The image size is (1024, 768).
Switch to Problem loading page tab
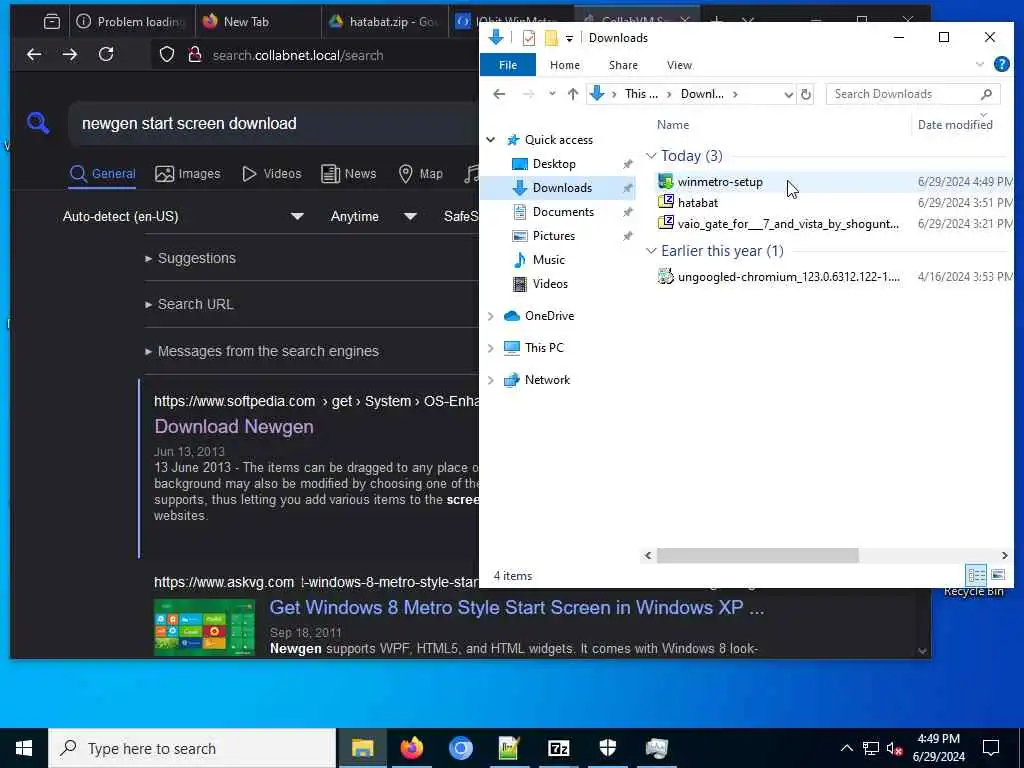(133, 22)
